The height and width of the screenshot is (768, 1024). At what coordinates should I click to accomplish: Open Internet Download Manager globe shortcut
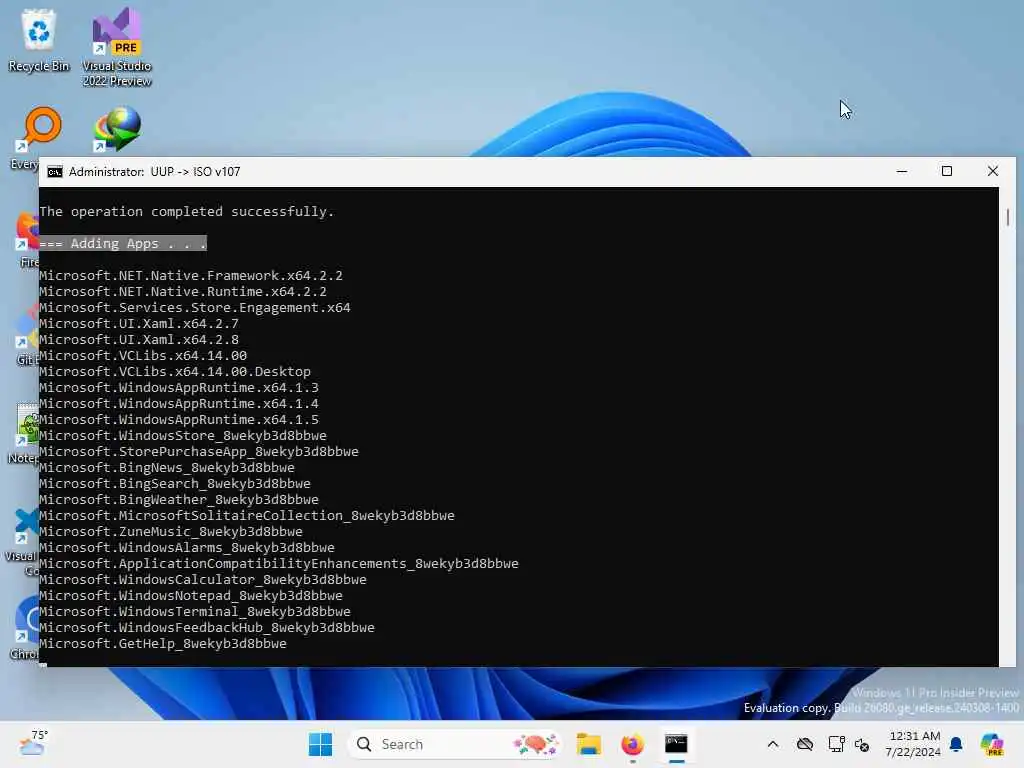click(118, 129)
